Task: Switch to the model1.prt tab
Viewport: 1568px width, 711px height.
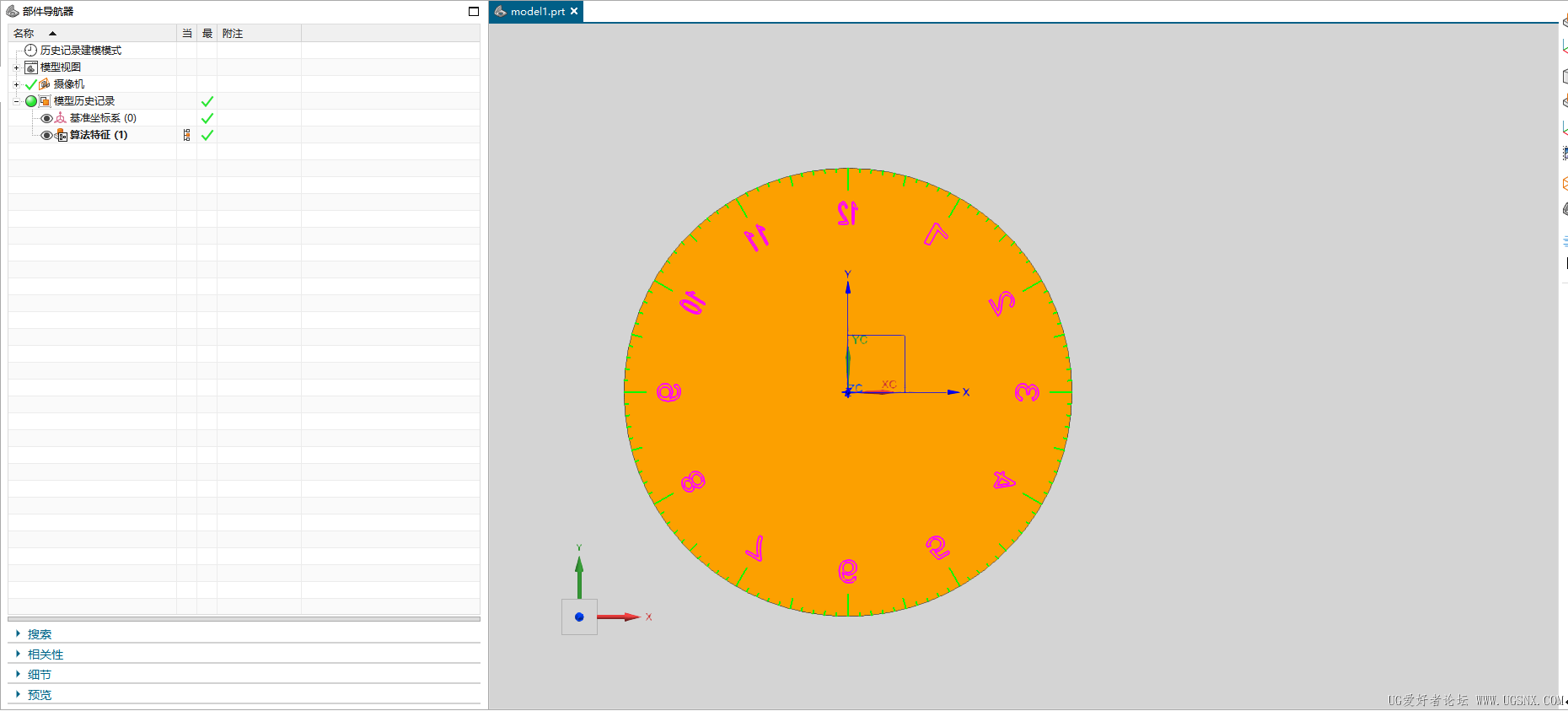Action: (x=537, y=12)
